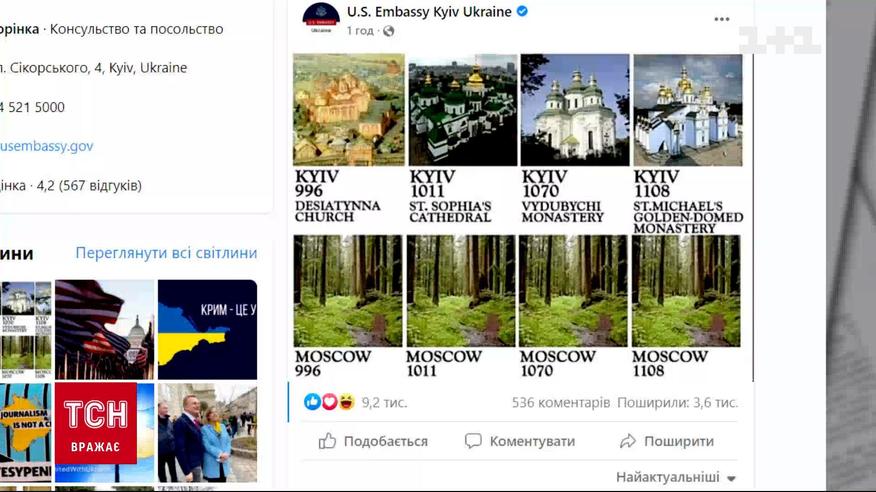Click the globe public-visibility icon
Viewport: 876px width, 492px height.
point(389,31)
